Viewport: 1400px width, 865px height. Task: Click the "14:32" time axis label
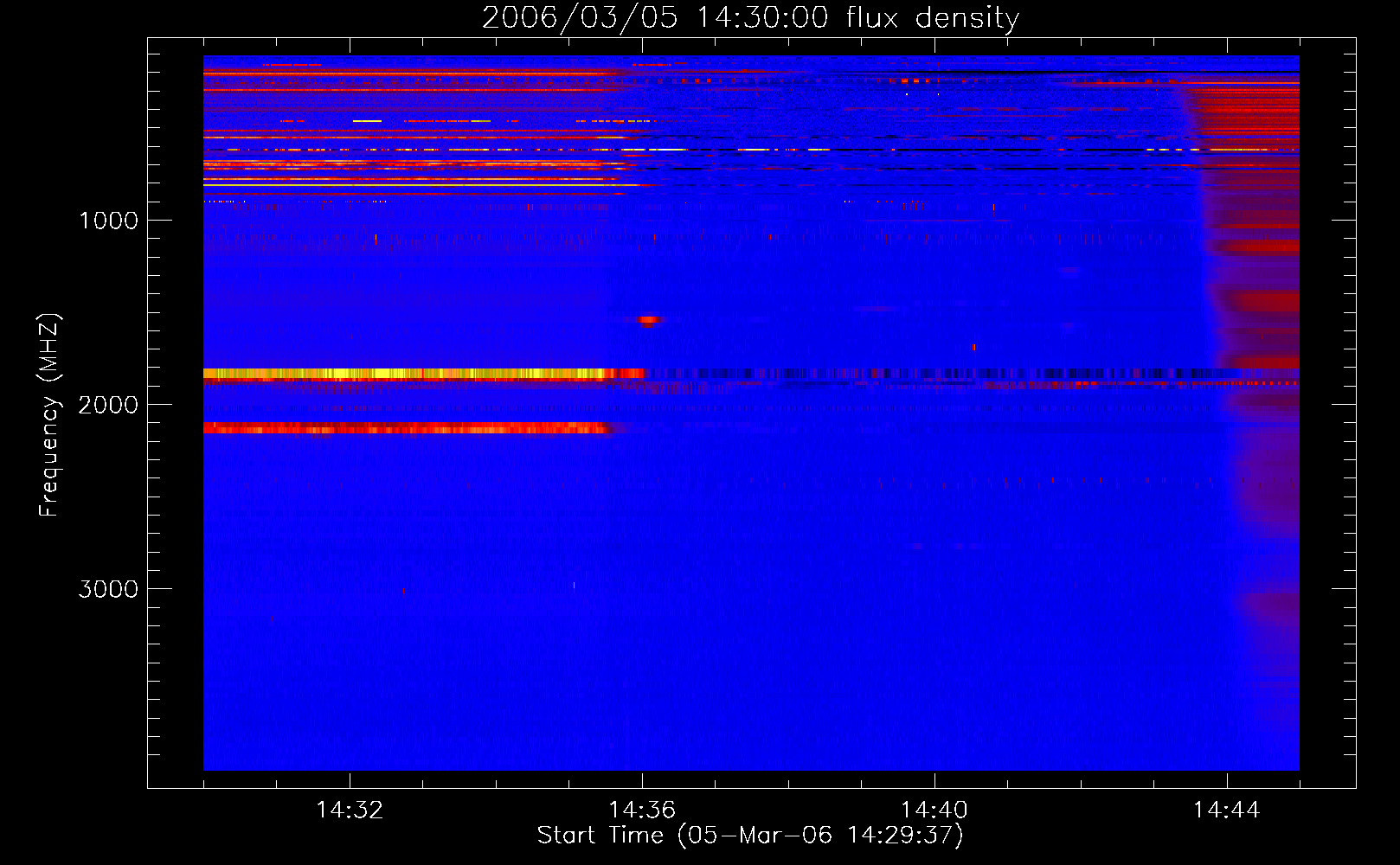click(350, 810)
